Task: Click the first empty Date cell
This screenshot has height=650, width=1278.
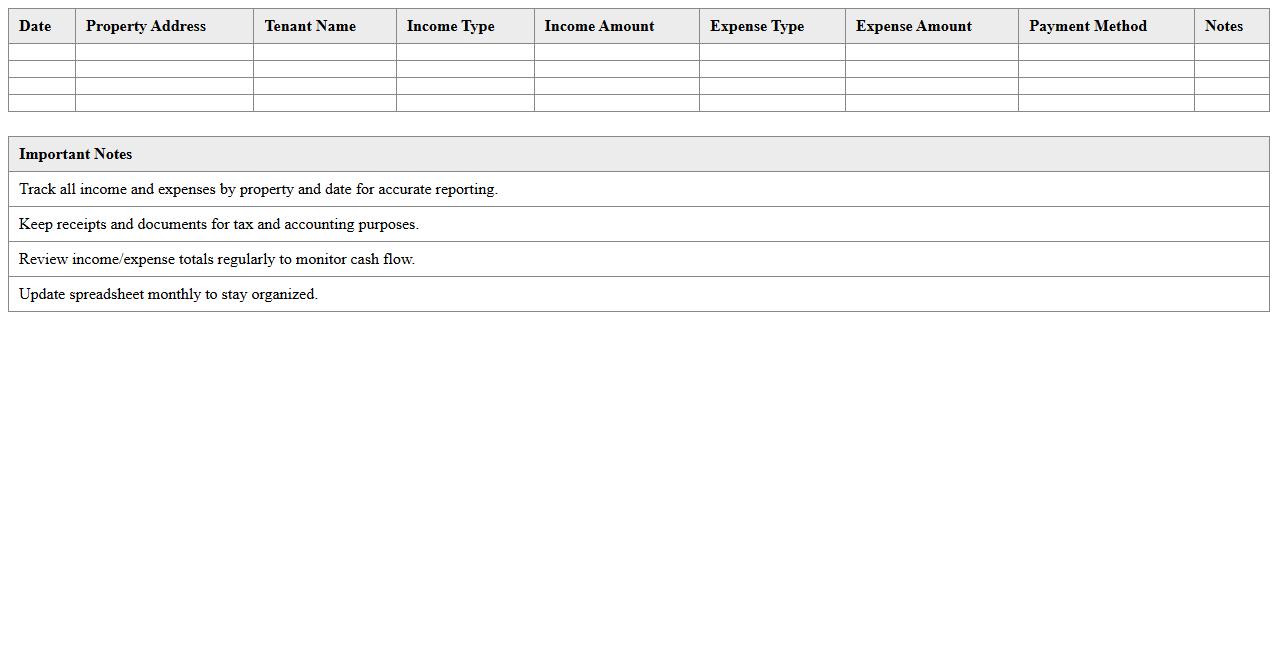Action: coord(40,52)
